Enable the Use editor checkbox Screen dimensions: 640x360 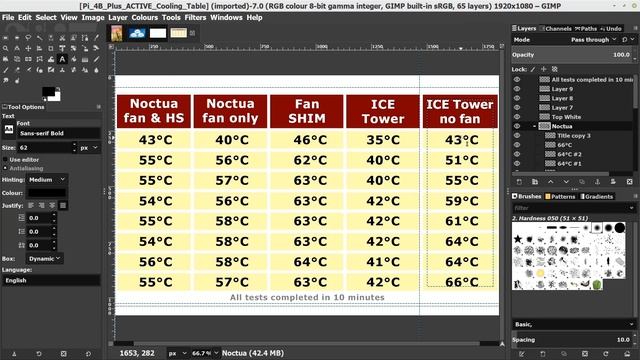[5, 160]
